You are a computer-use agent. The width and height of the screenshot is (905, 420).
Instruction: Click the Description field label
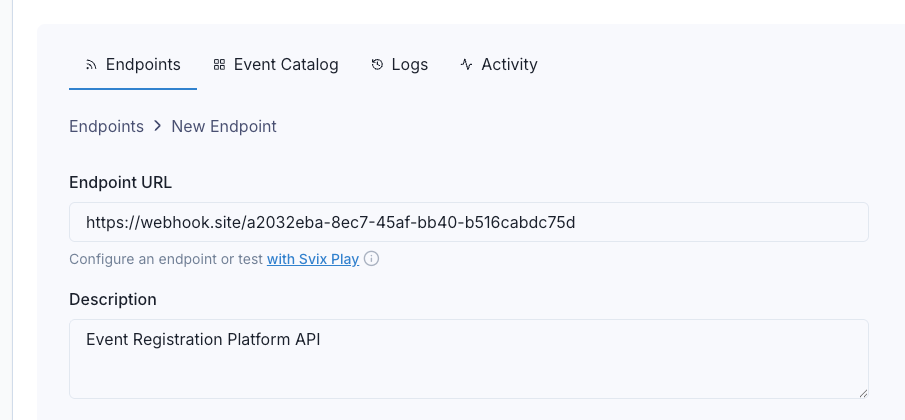[x=113, y=299]
